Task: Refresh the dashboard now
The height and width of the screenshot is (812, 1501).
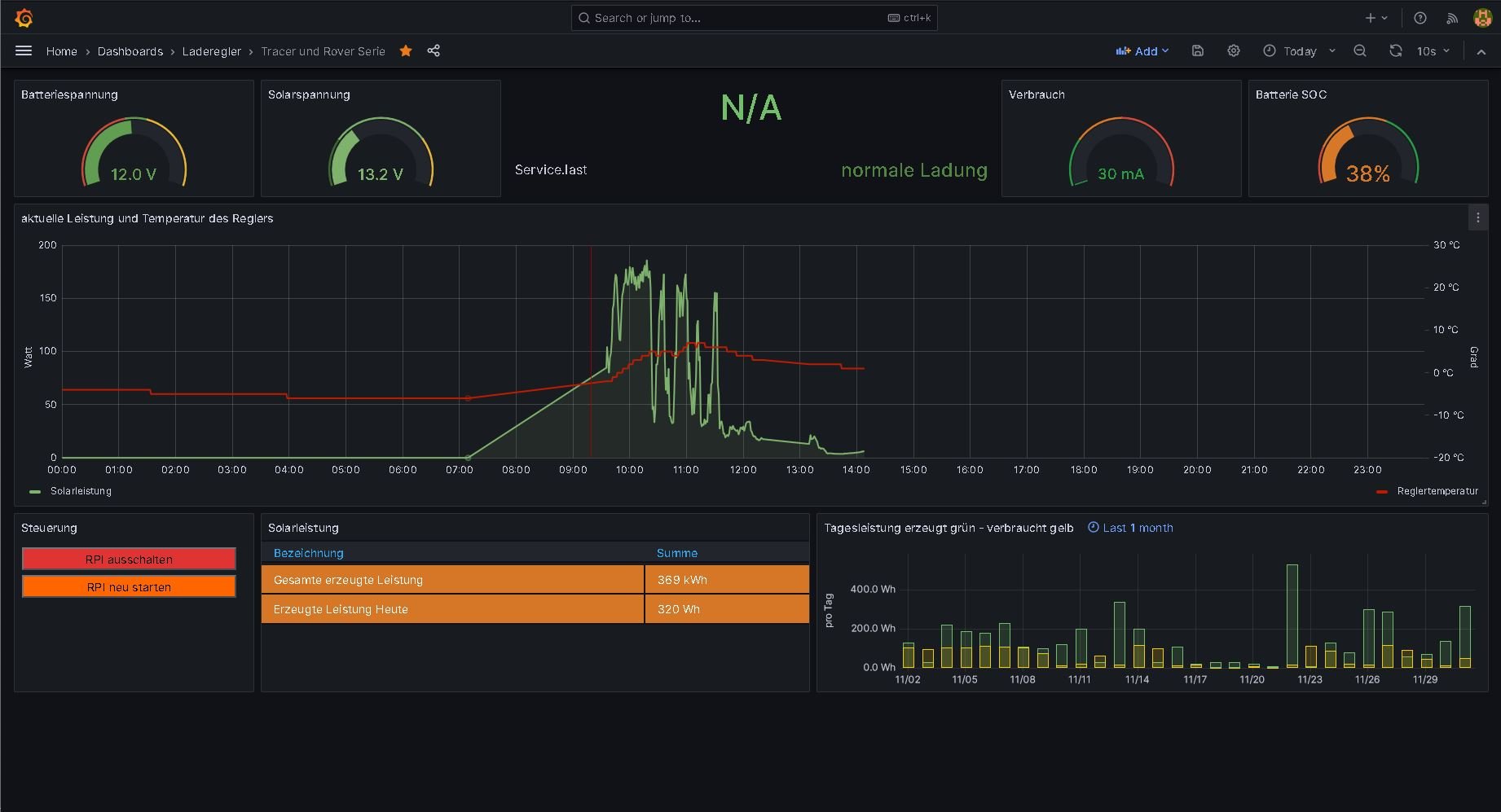Action: click(x=1396, y=50)
